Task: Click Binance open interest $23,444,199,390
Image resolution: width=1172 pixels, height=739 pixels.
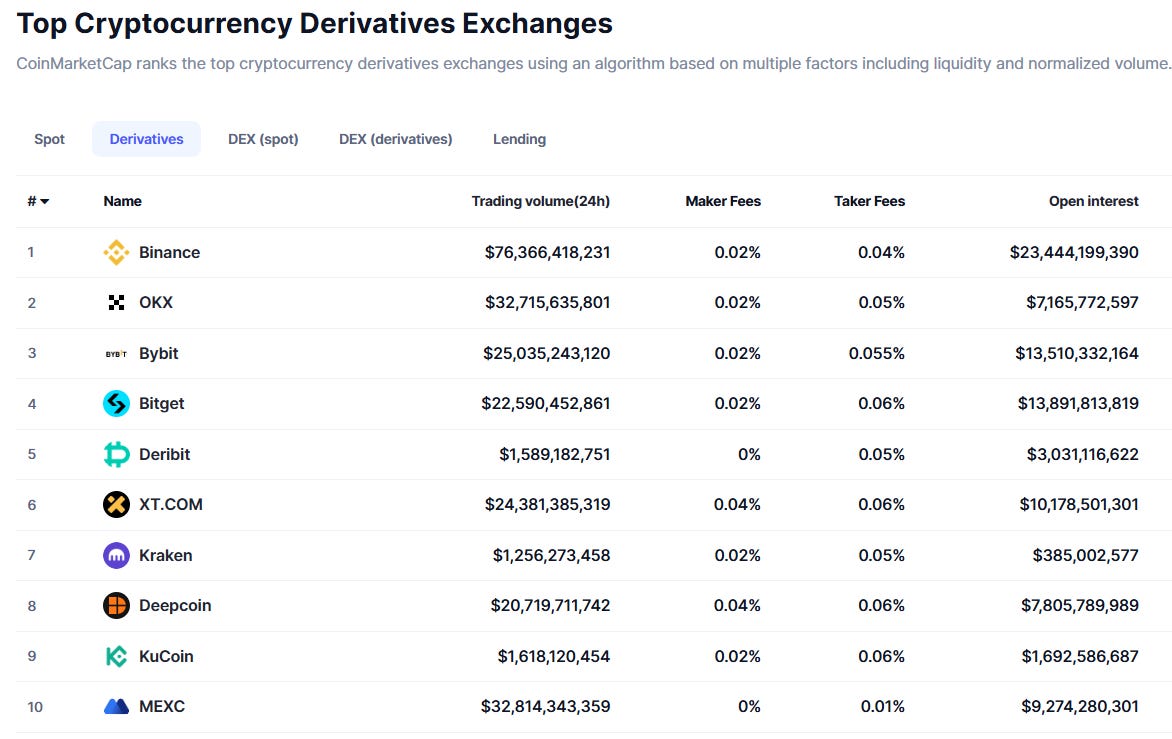Action: pyautogui.click(x=1074, y=253)
